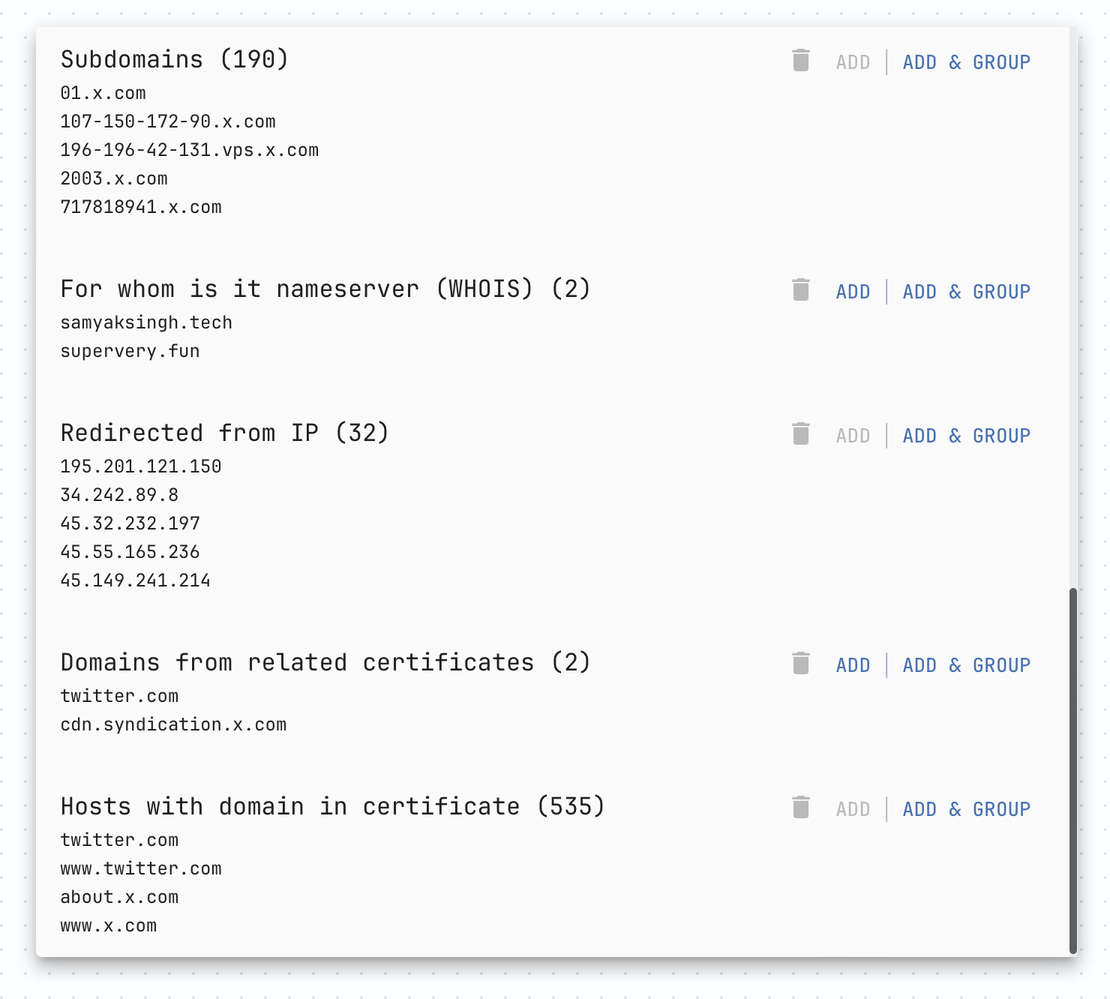Click the IP address 195.201.121.150

point(141,465)
